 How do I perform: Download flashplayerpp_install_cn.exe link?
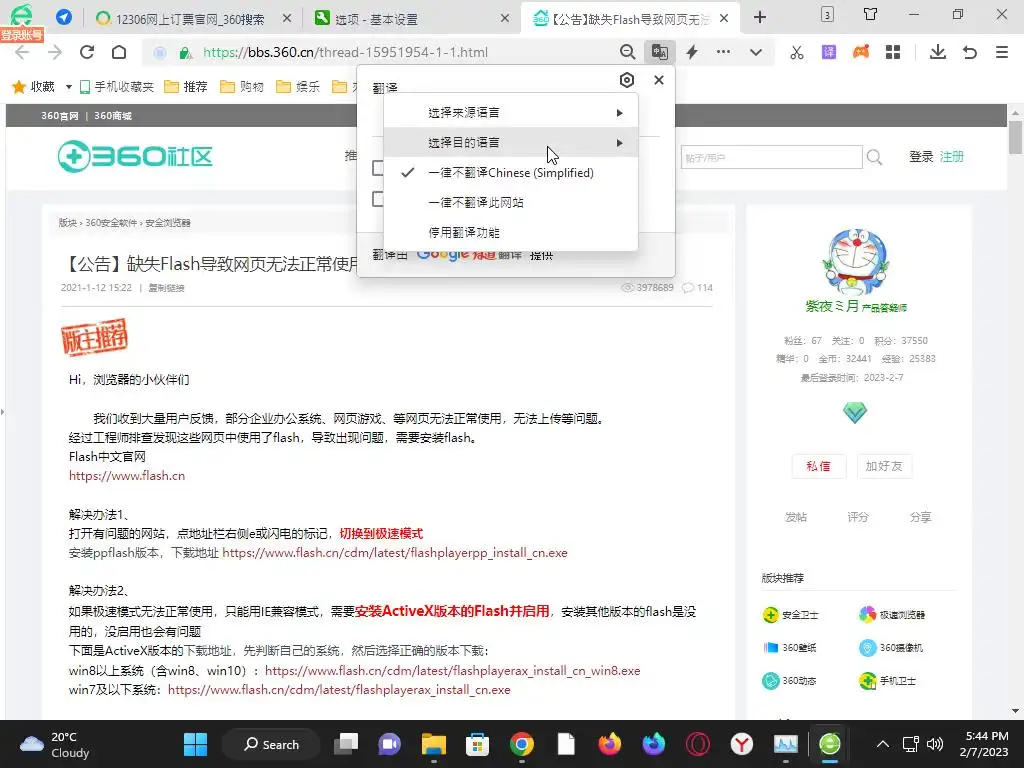pyautogui.click(x=395, y=552)
